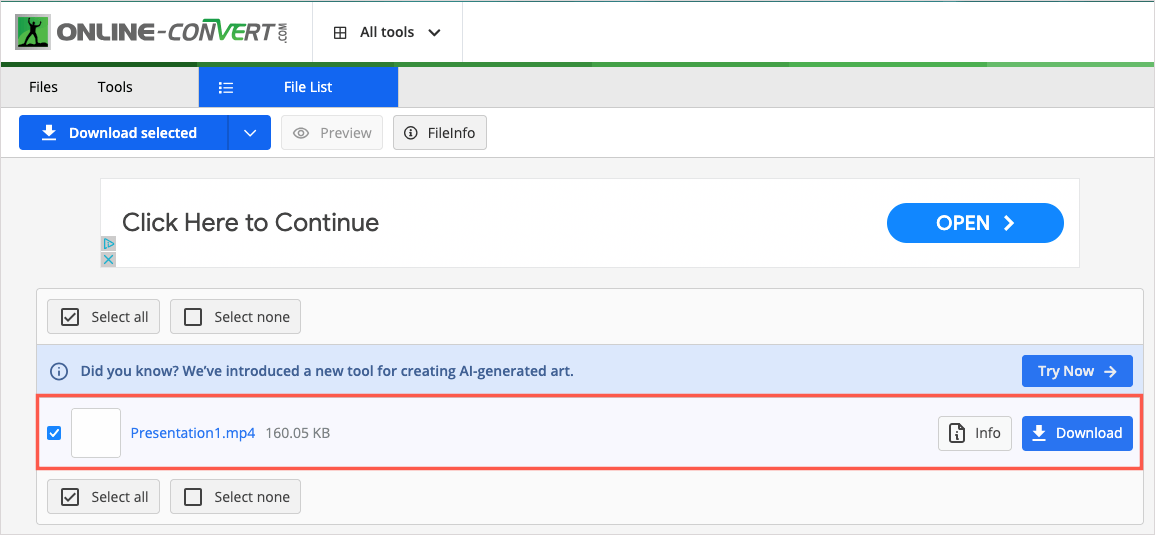Click the Online-Convert logo icon
This screenshot has width=1155, height=535.
32,32
